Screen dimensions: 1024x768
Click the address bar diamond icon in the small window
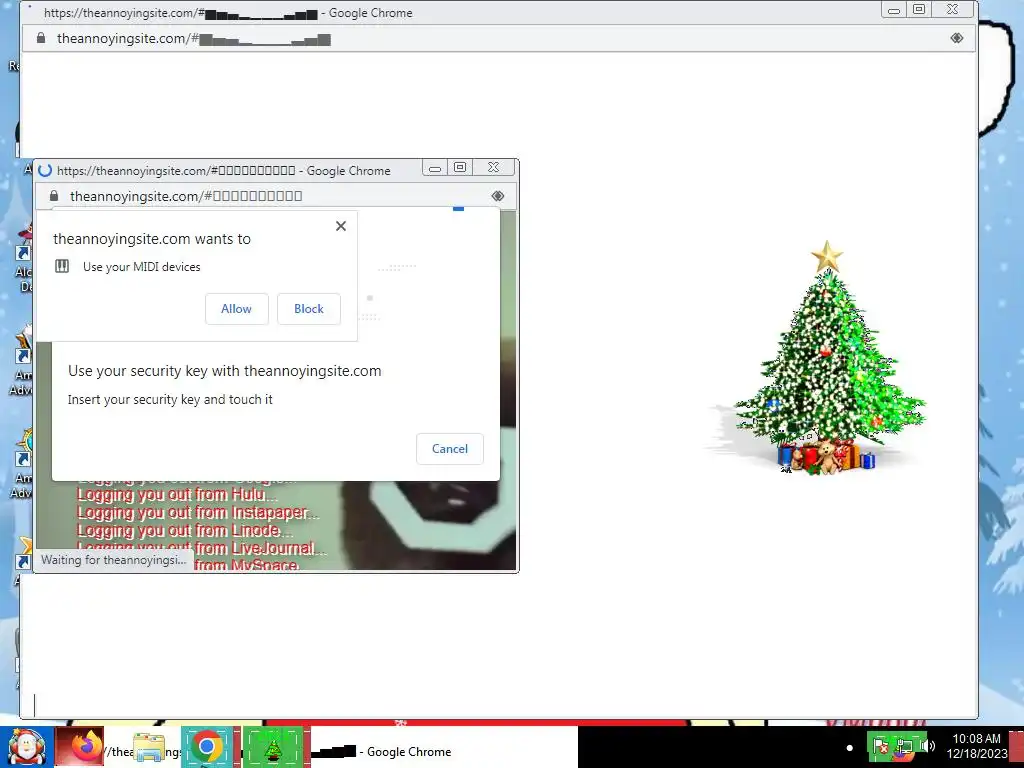pyautogui.click(x=498, y=196)
